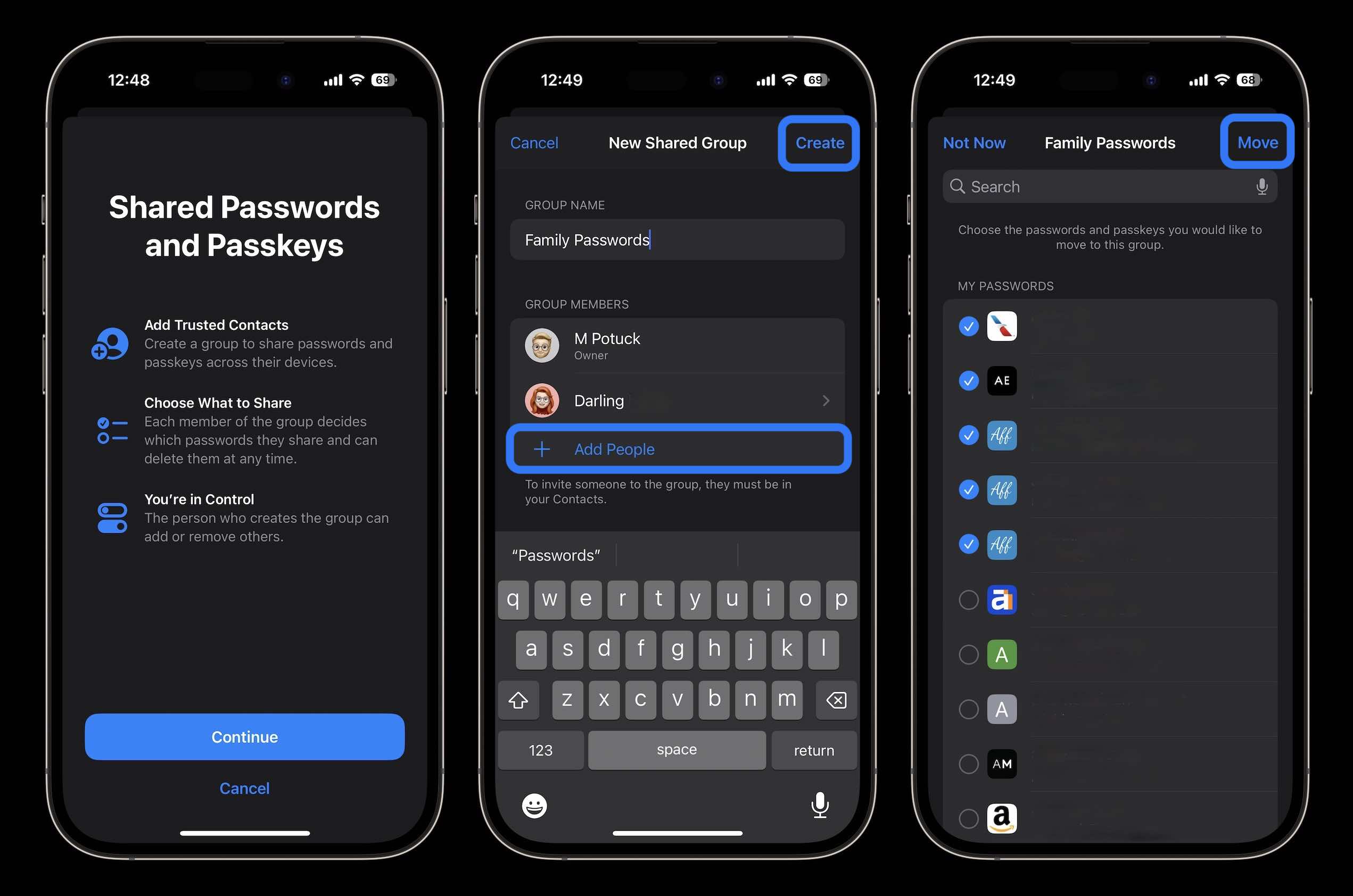Tap the Create button for new group

[x=820, y=142]
